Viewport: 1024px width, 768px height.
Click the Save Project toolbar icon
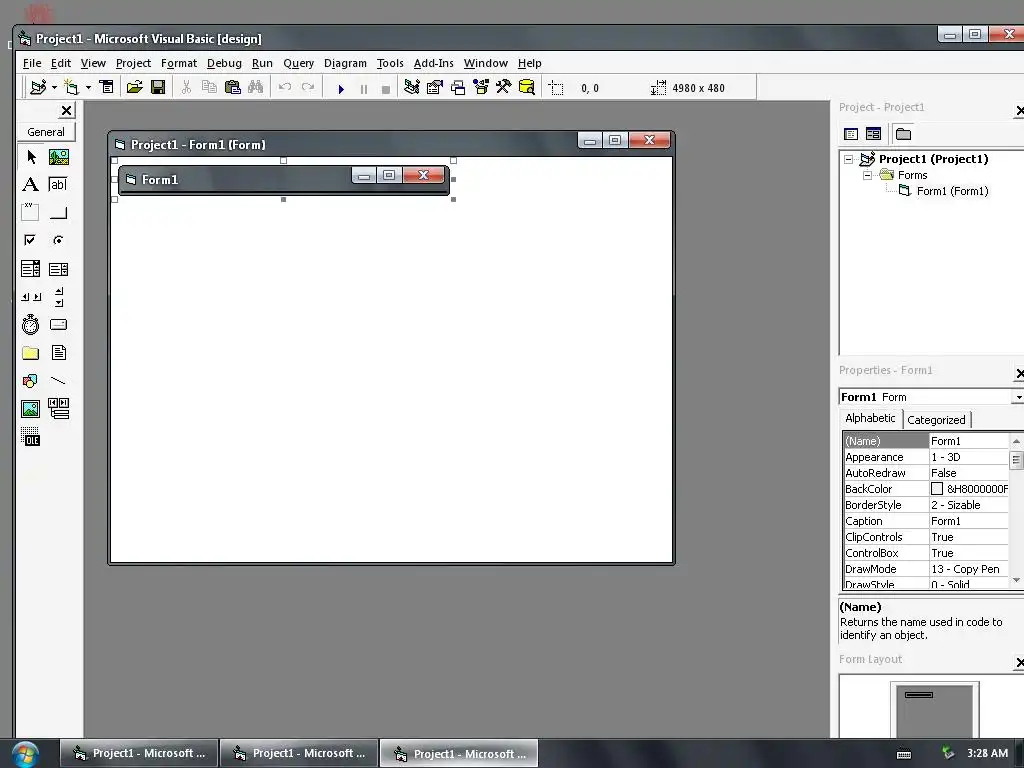pyautogui.click(x=158, y=87)
